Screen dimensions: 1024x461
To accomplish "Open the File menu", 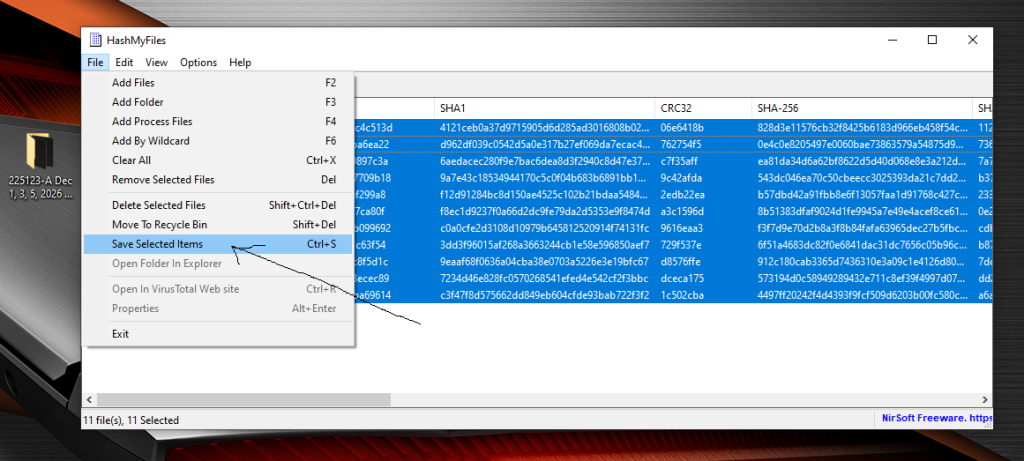I will click(x=95, y=63).
